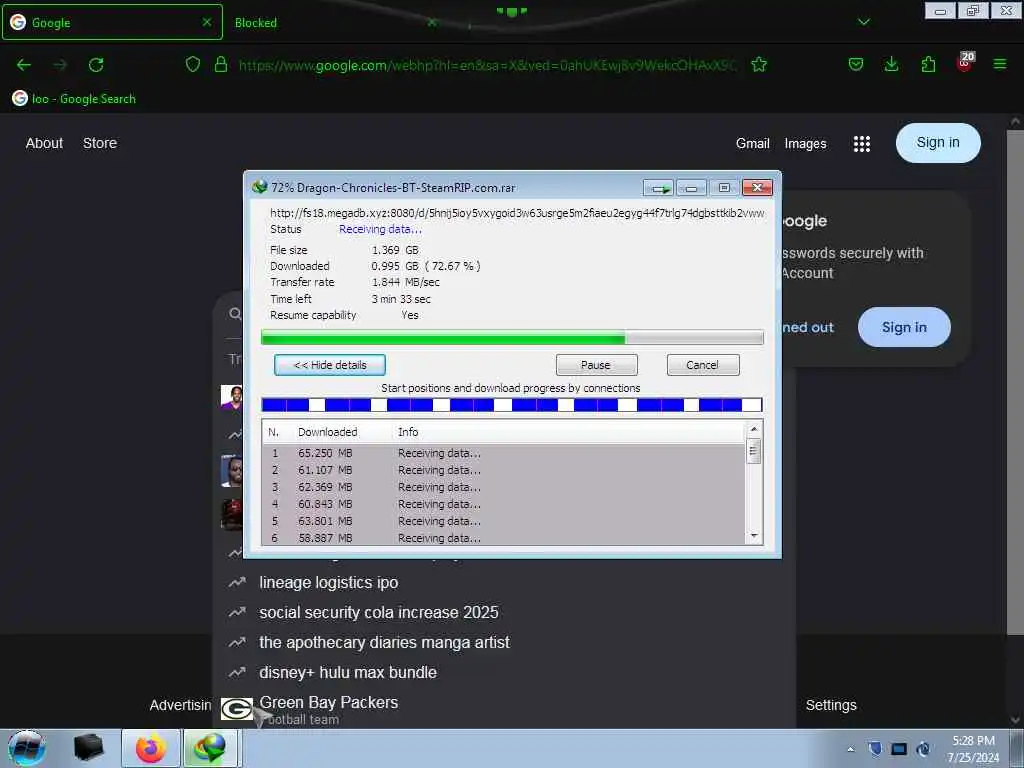Reload the Google page
This screenshot has width=1024, height=768.
(x=96, y=65)
